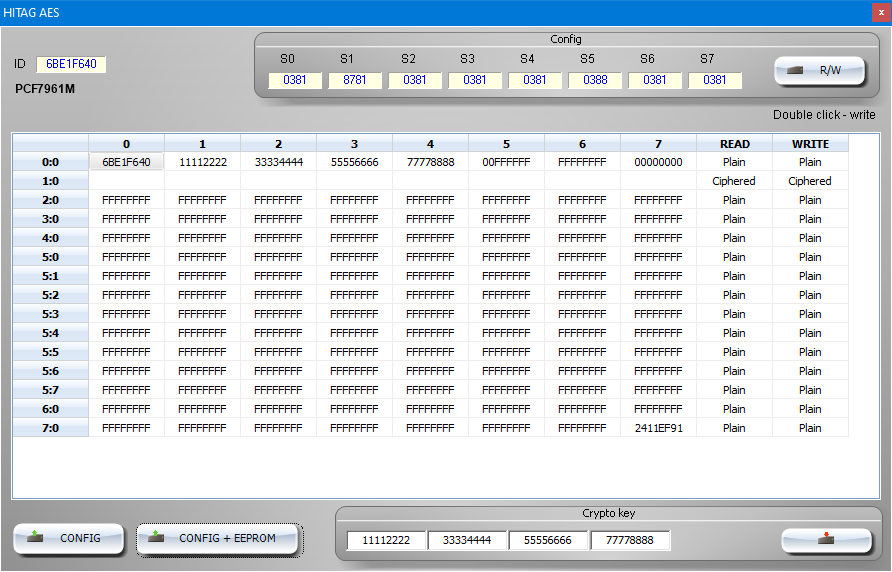Click Ciphered in READ column row 1:0
892x572 pixels.
click(x=734, y=181)
